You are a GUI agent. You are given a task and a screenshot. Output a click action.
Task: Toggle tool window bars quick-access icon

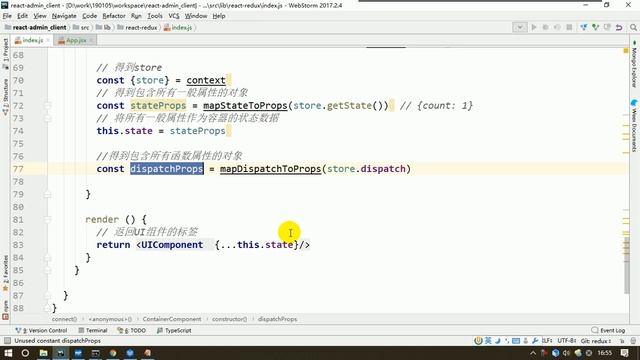point(7,340)
